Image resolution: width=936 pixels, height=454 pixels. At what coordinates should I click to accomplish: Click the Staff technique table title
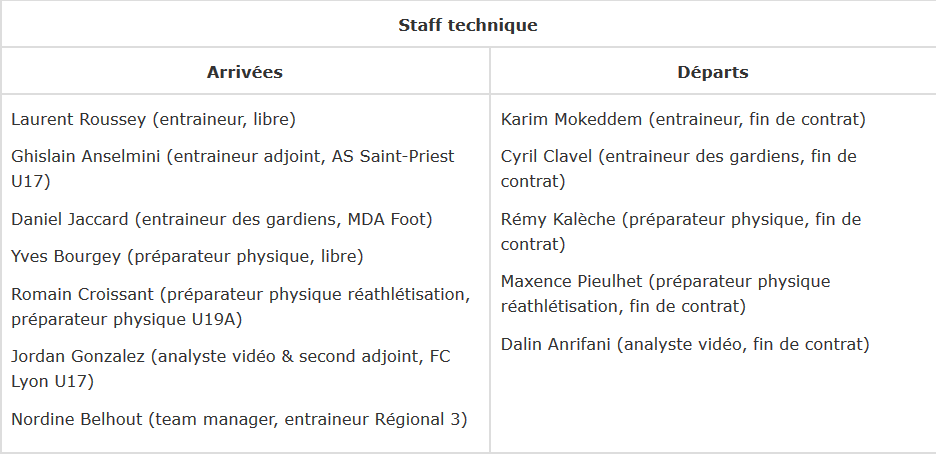coord(468,26)
